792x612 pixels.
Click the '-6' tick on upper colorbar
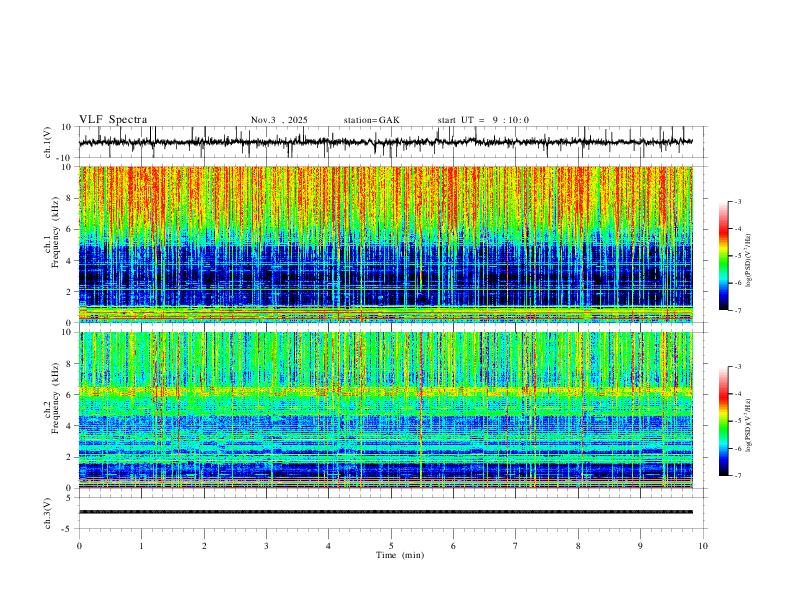tap(738, 283)
